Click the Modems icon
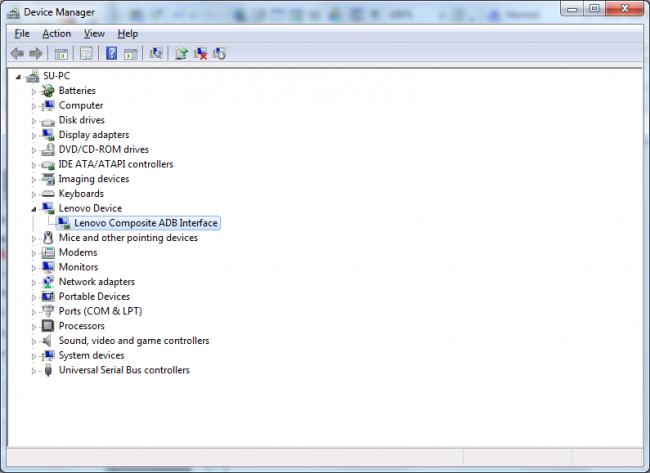Screen dimensions: 650x473 (x=48, y=252)
